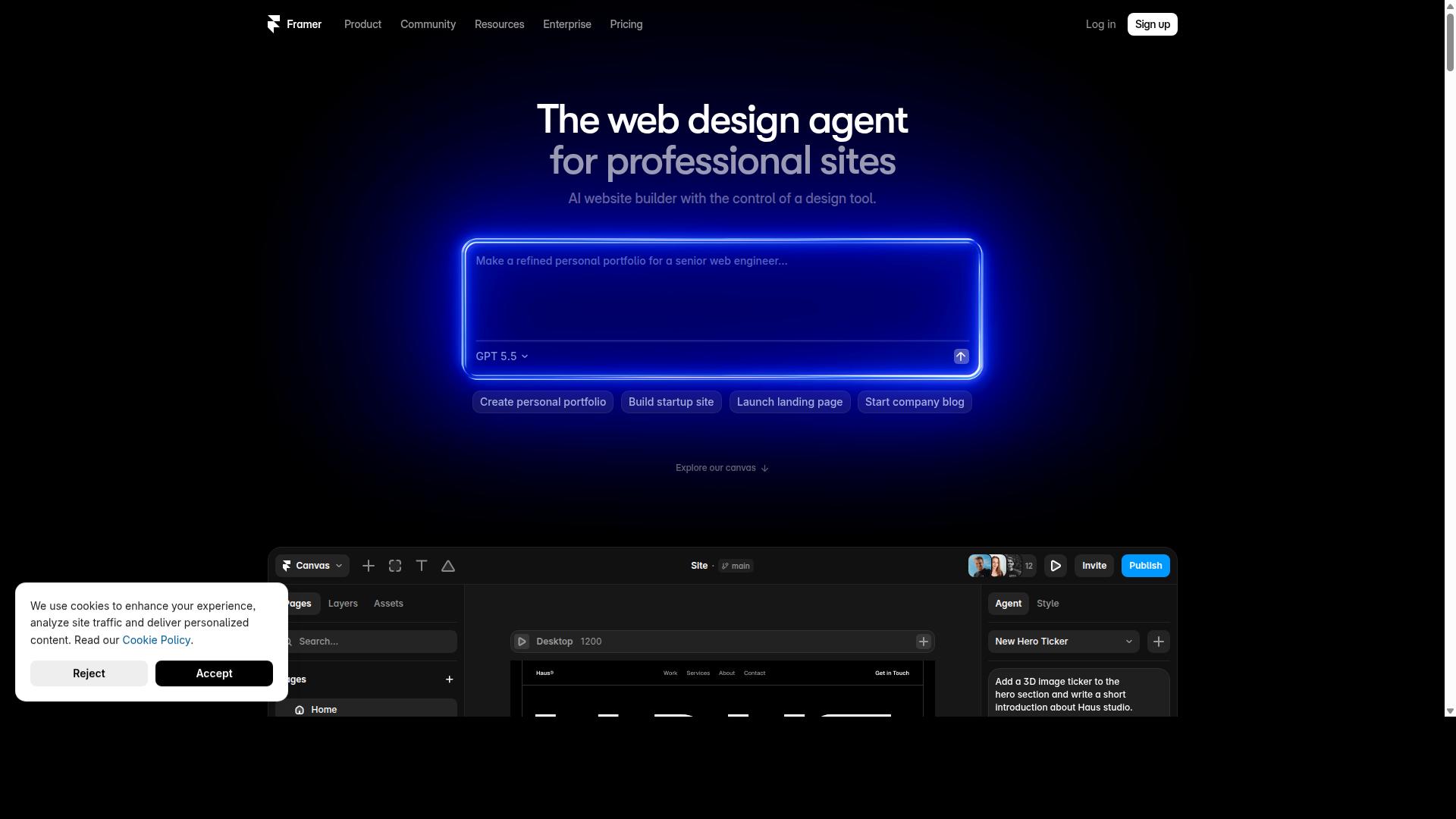The width and height of the screenshot is (1456, 819).
Task: Select the Text tool icon
Action: click(x=422, y=566)
